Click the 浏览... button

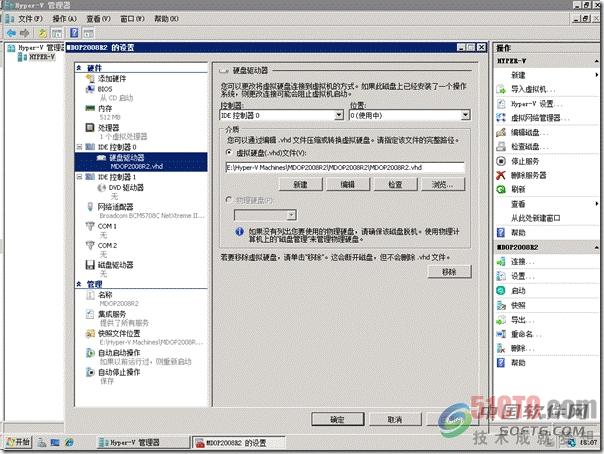tap(443, 184)
